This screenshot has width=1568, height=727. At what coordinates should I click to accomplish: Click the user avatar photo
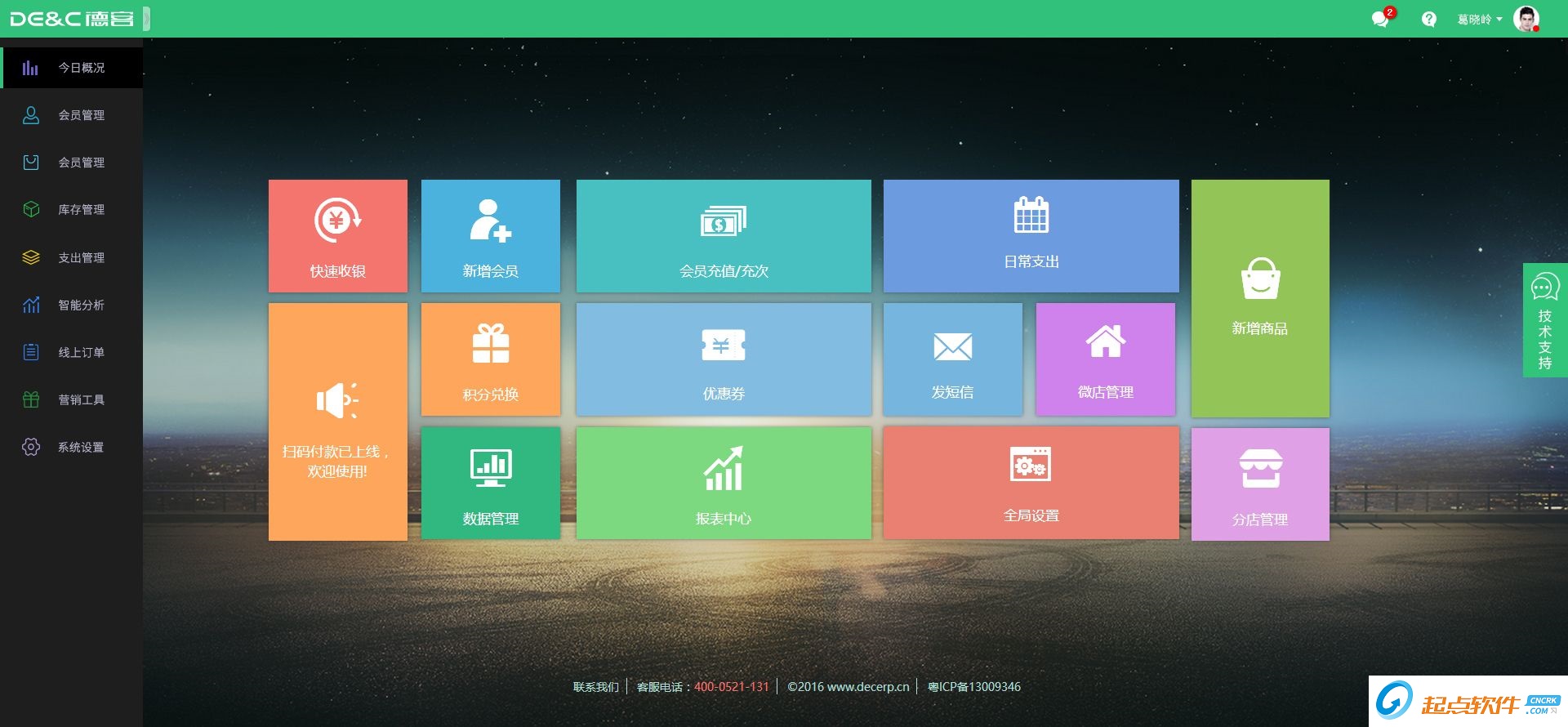click(1526, 19)
